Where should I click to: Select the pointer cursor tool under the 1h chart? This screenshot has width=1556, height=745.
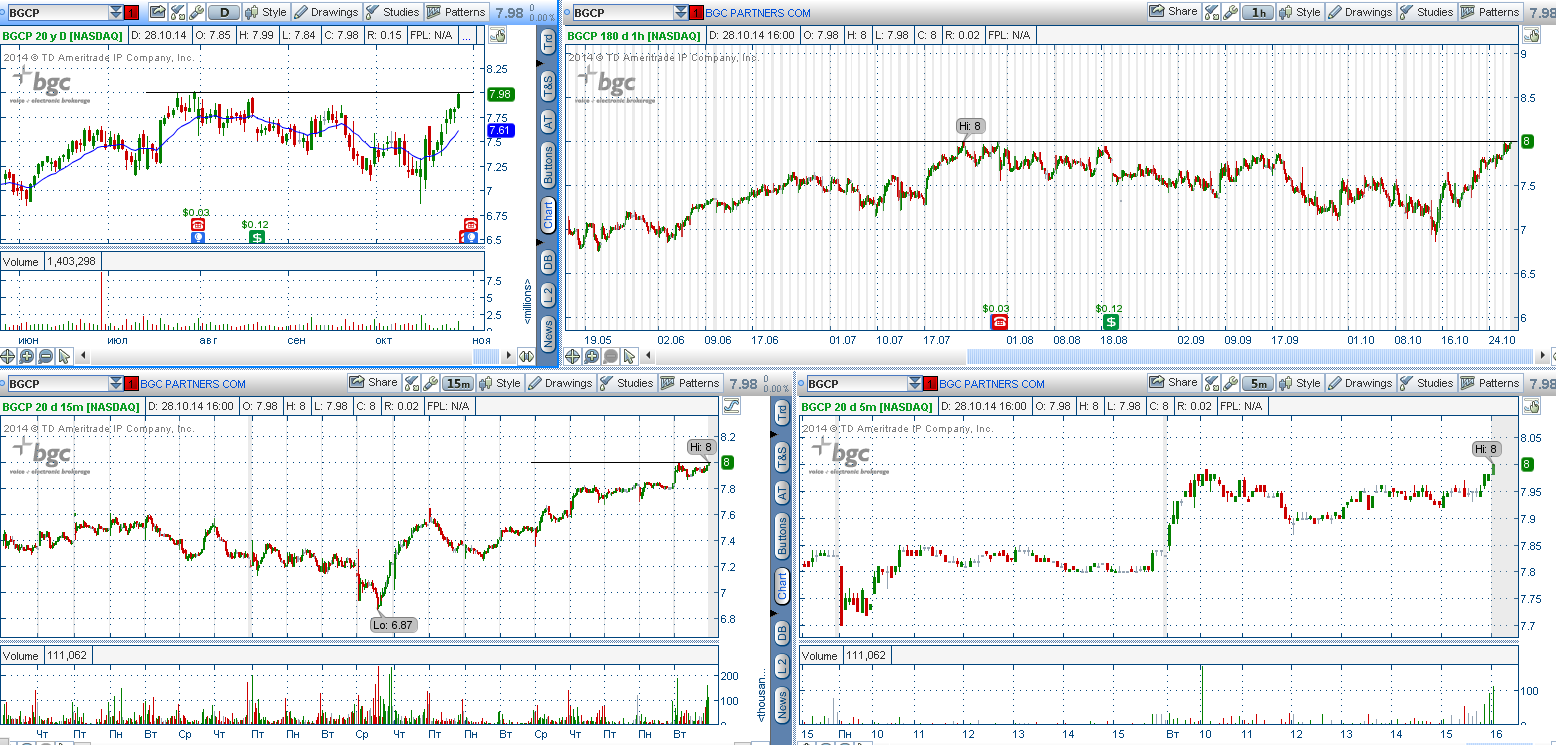point(630,356)
